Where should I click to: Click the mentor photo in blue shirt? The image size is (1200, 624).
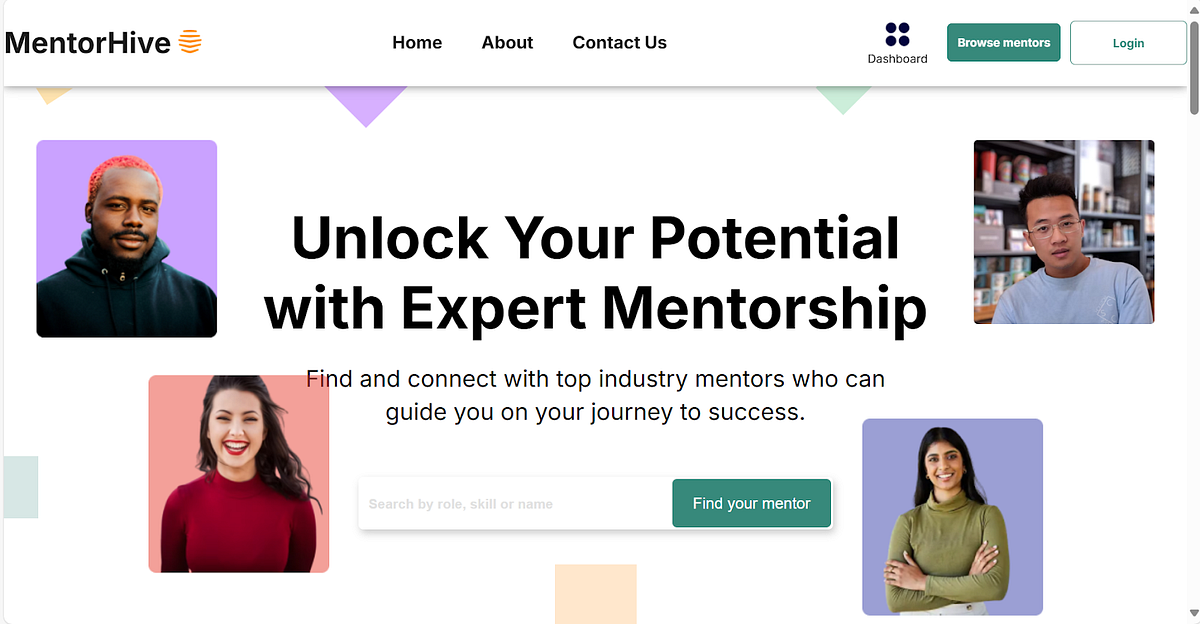(1063, 232)
